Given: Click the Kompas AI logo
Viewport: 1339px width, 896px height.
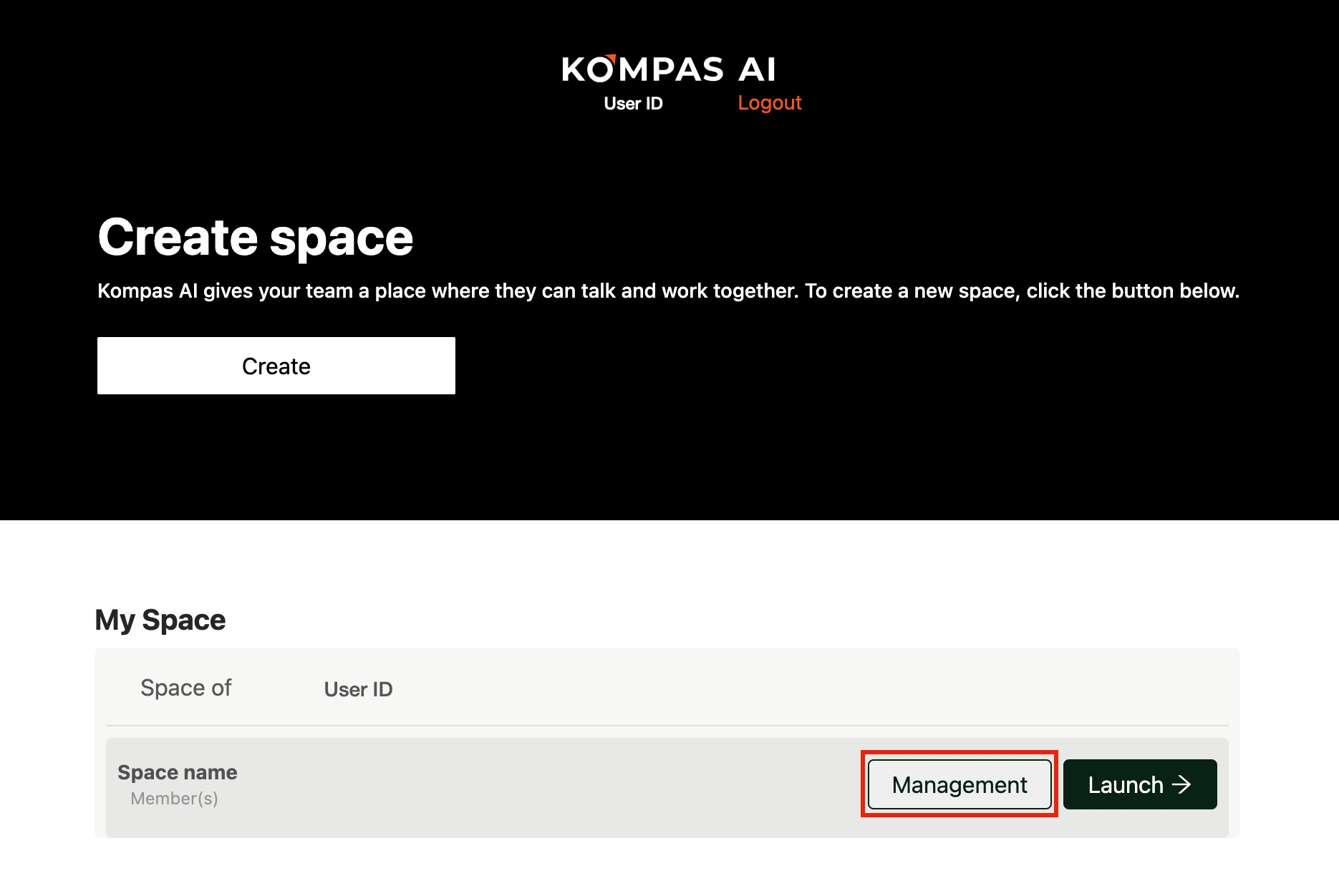Looking at the screenshot, I should (669, 69).
